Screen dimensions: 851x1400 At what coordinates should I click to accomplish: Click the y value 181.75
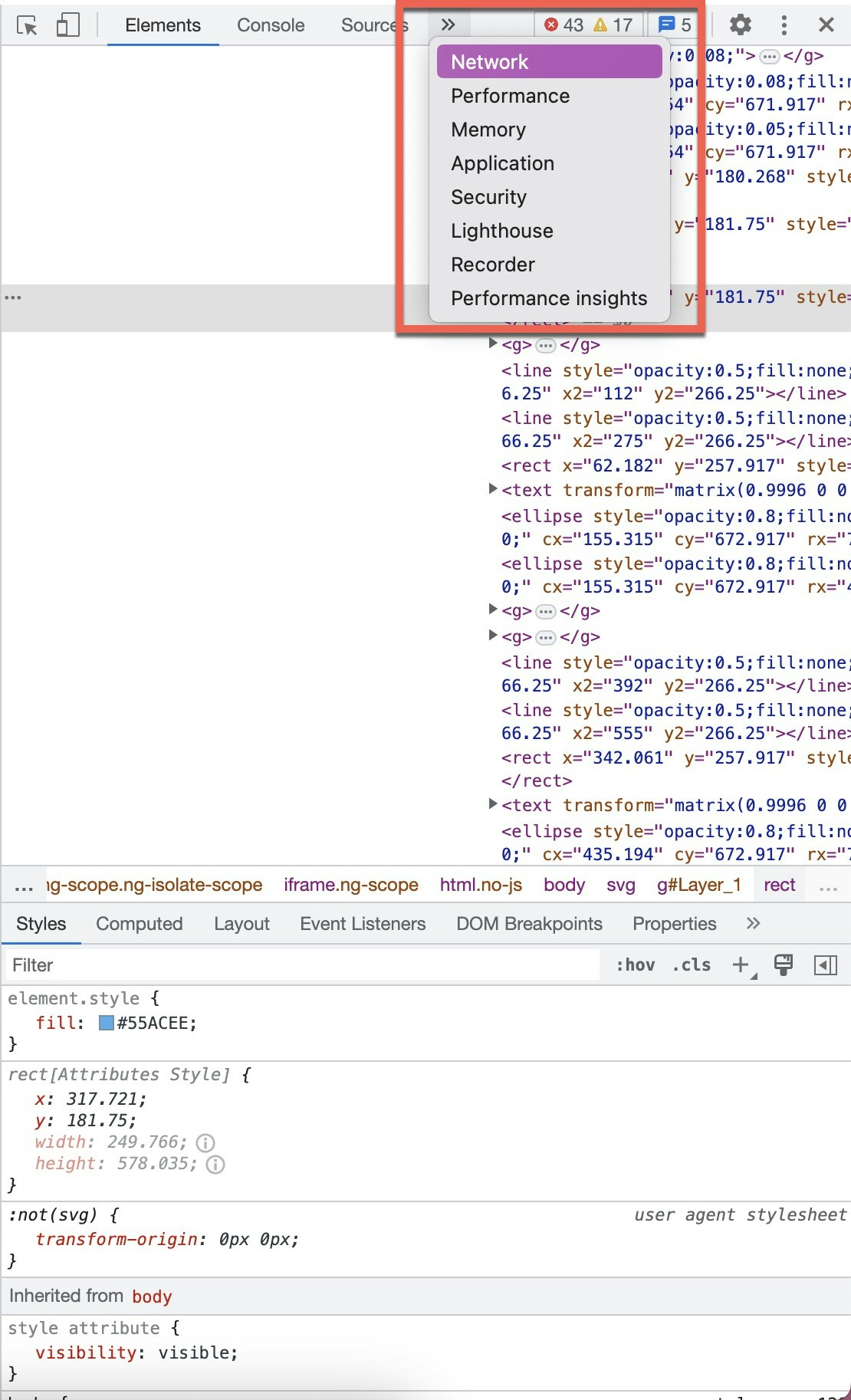tap(97, 1120)
